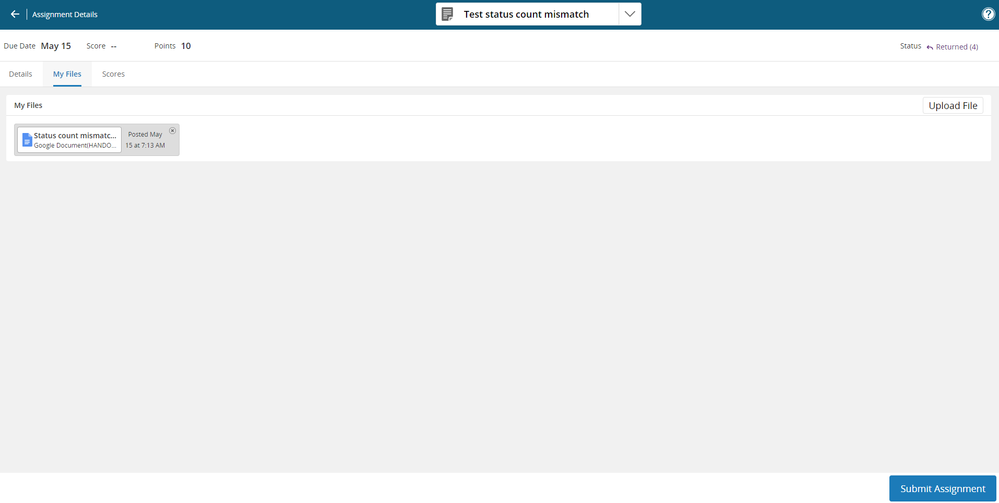Image resolution: width=999 pixels, height=503 pixels.
Task: Open the Scores tab
Action: pyautogui.click(x=113, y=74)
